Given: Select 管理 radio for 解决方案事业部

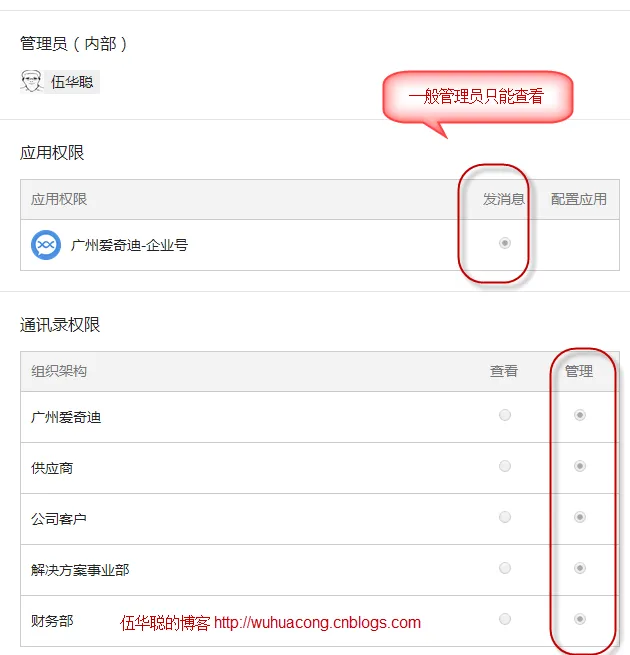Looking at the screenshot, I should [x=579, y=568].
